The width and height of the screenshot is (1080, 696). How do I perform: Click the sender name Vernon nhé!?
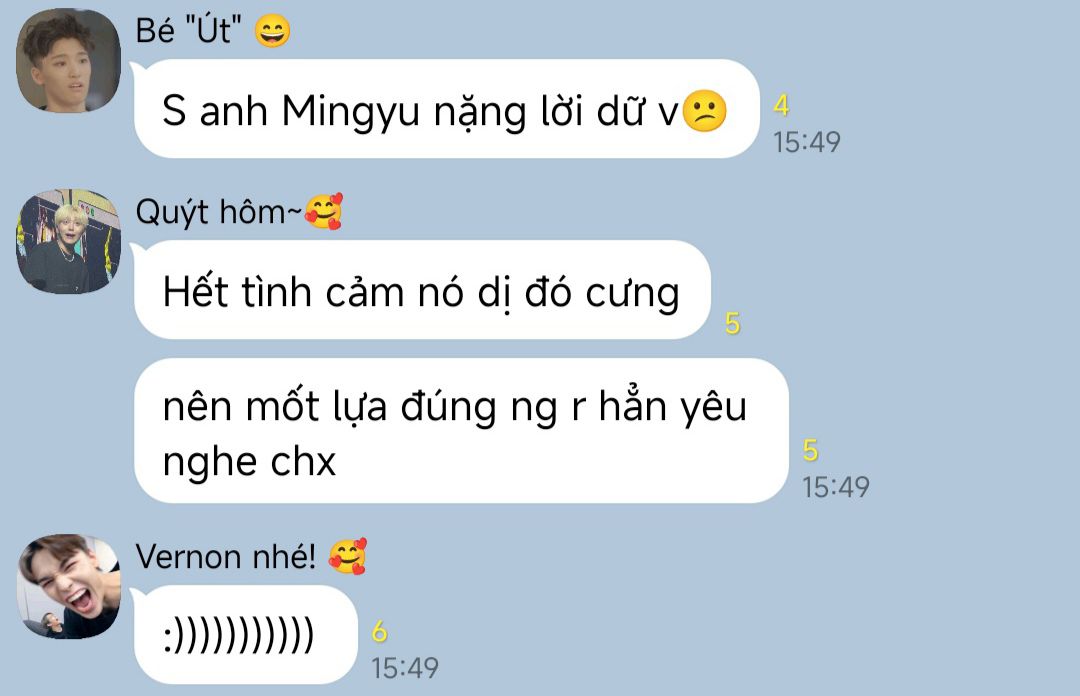tap(226, 557)
